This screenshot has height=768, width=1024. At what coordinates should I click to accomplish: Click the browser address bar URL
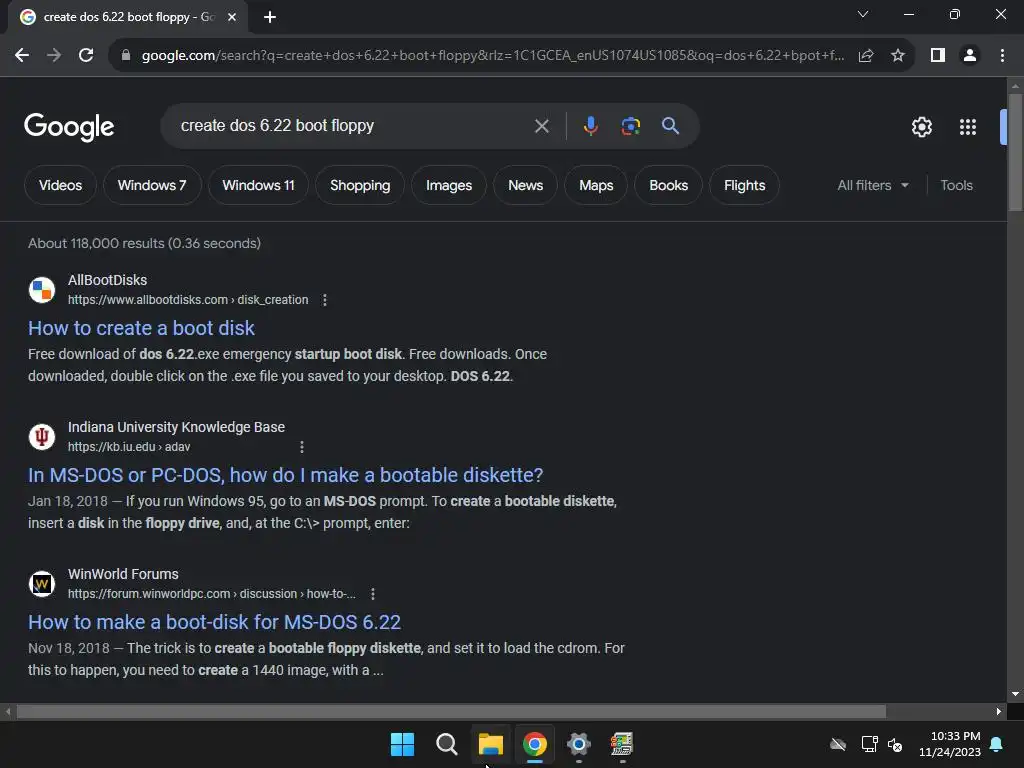[492, 56]
